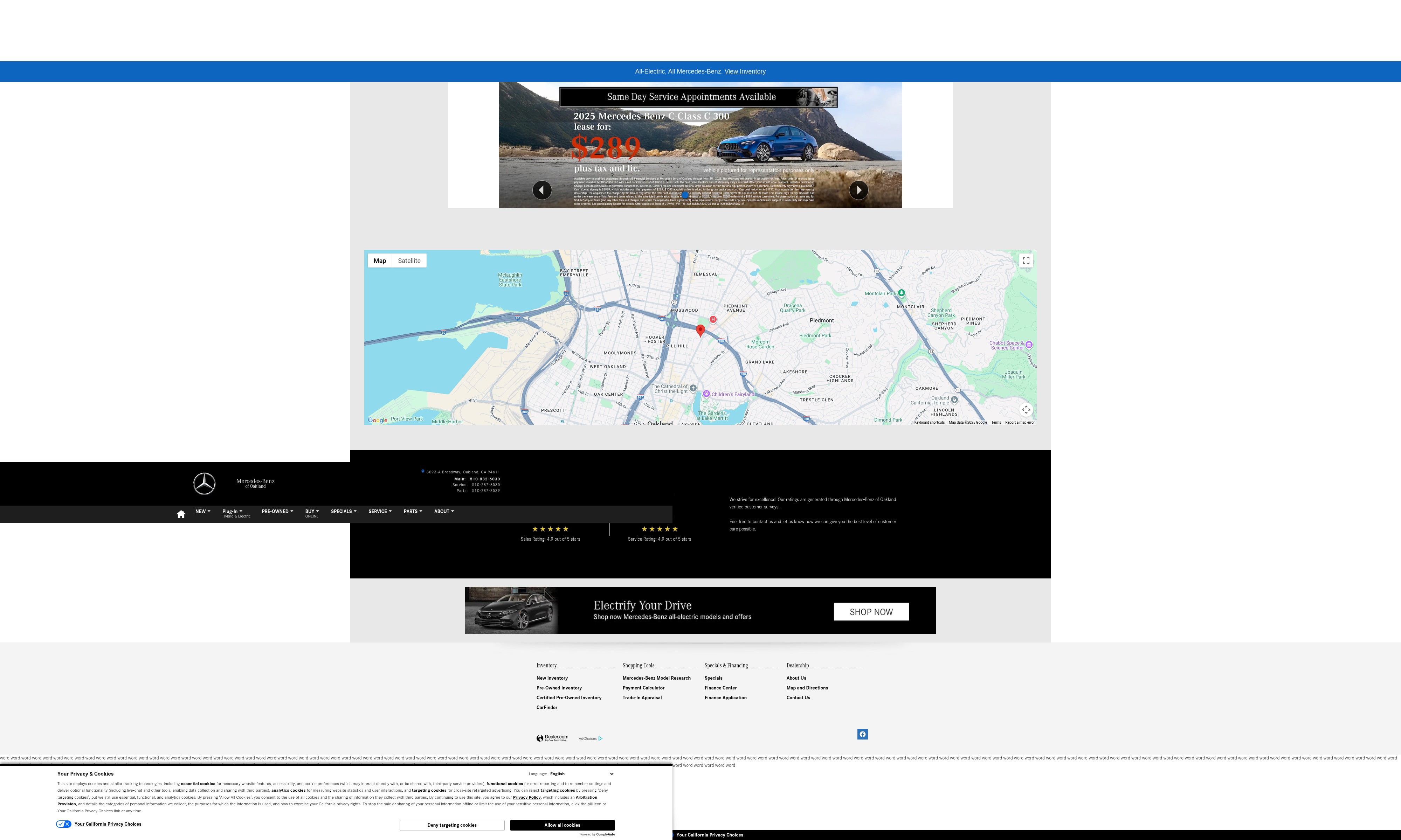1401x840 pixels.
Task: Advance to next slide in banner carousel
Action: tap(859, 190)
